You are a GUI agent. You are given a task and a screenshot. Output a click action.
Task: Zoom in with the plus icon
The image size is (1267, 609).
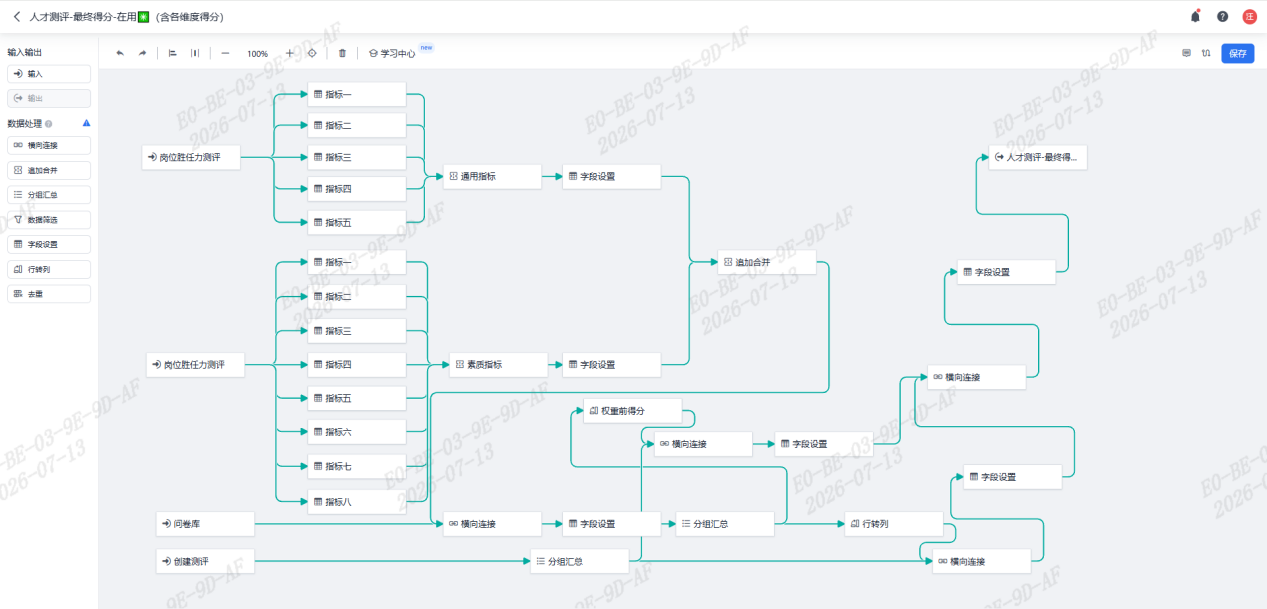290,53
